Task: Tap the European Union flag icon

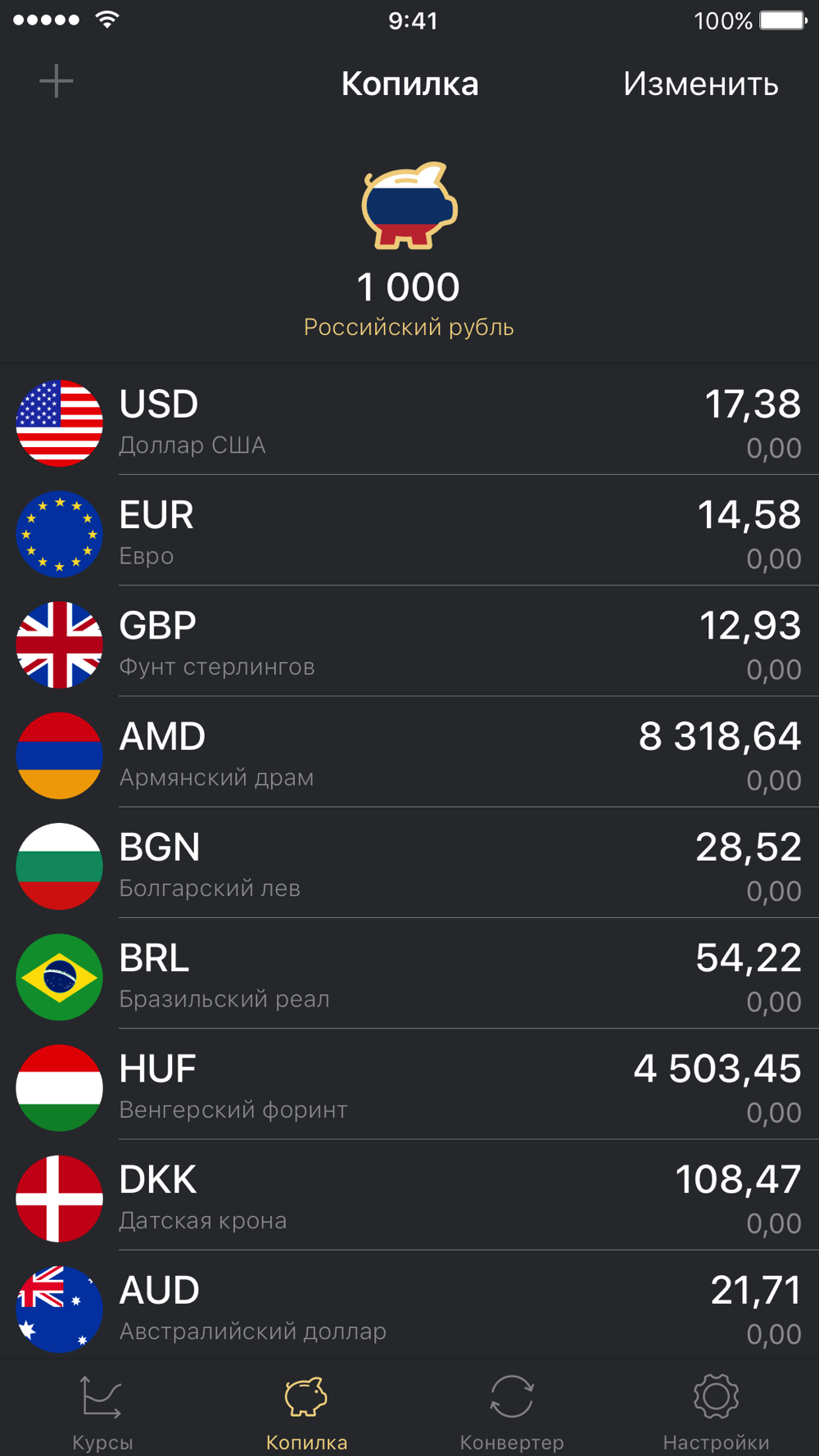Action: click(x=60, y=534)
